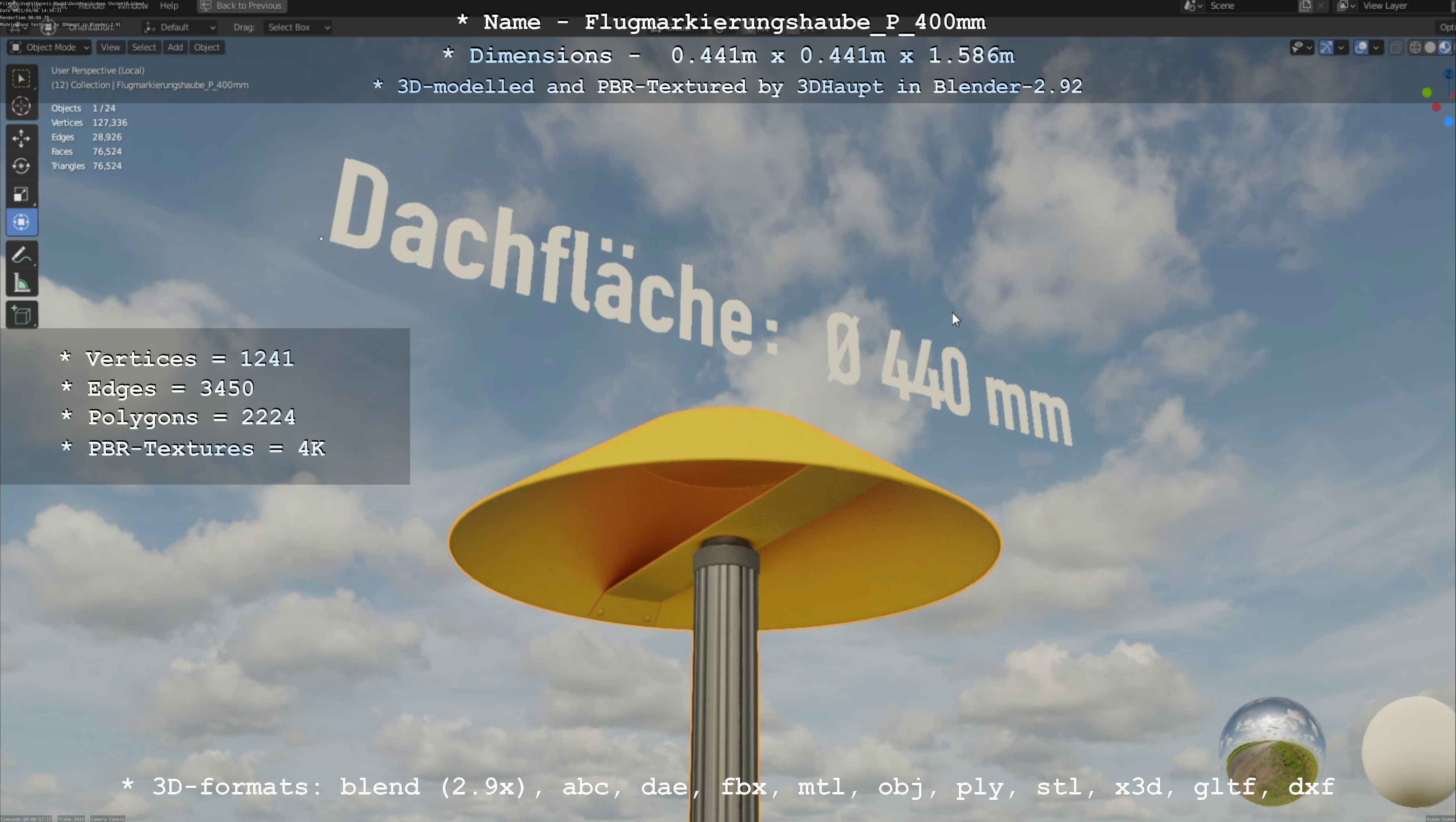
Task: Choose the Move tool
Action: [x=21, y=138]
